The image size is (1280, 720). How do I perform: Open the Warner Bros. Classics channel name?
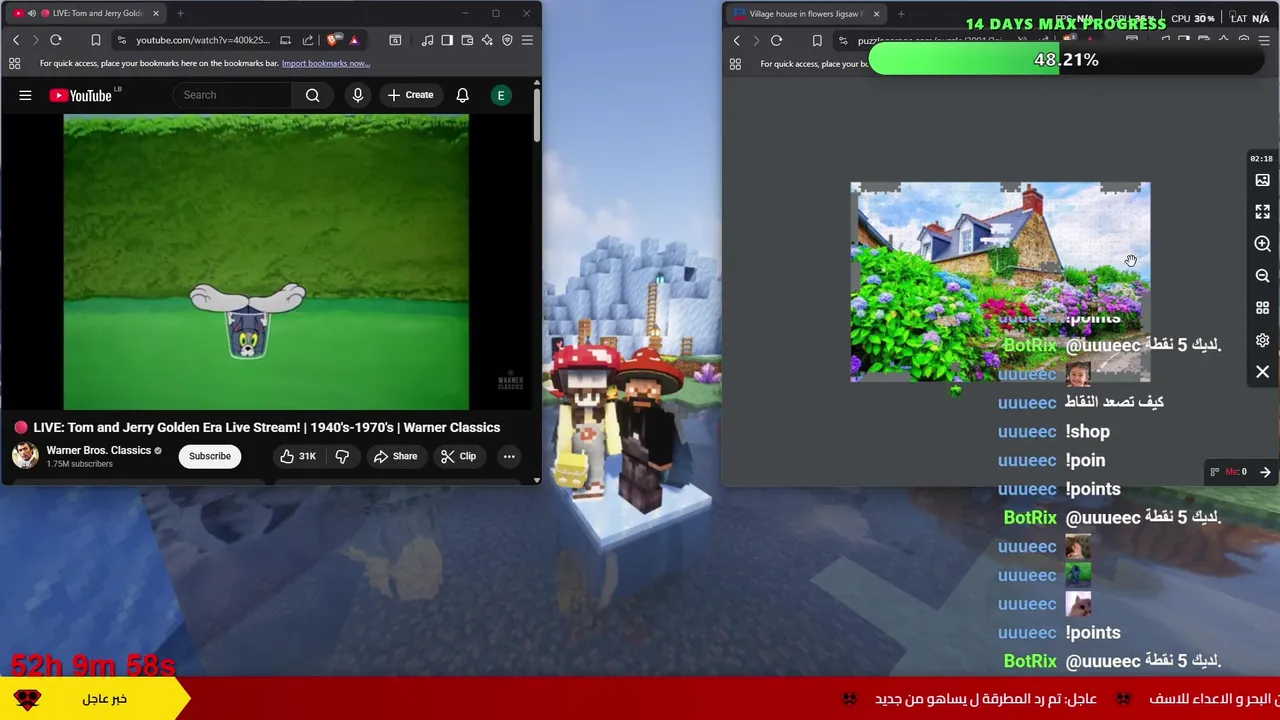[x=98, y=450]
